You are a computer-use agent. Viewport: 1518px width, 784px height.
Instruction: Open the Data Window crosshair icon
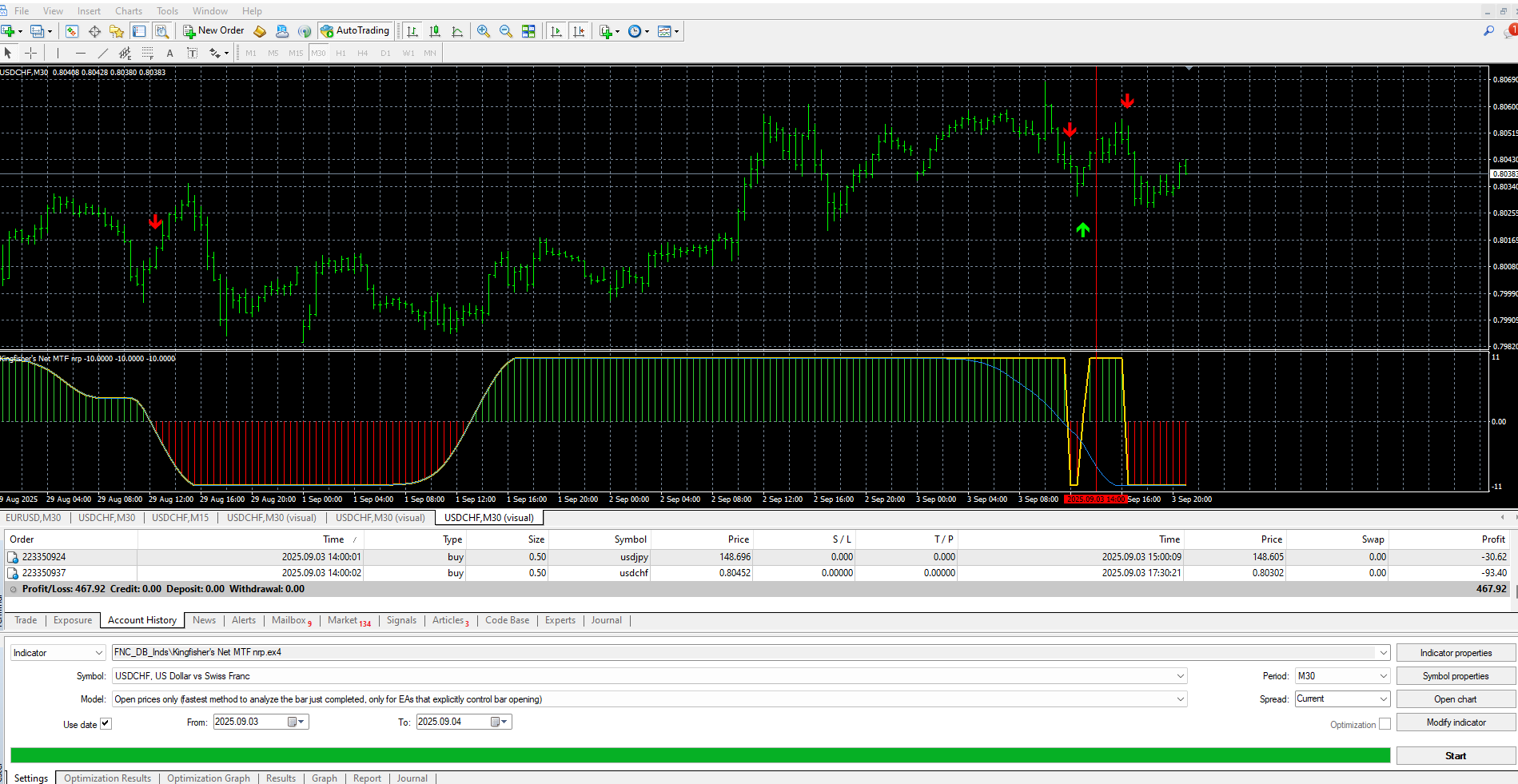pyautogui.click(x=94, y=31)
